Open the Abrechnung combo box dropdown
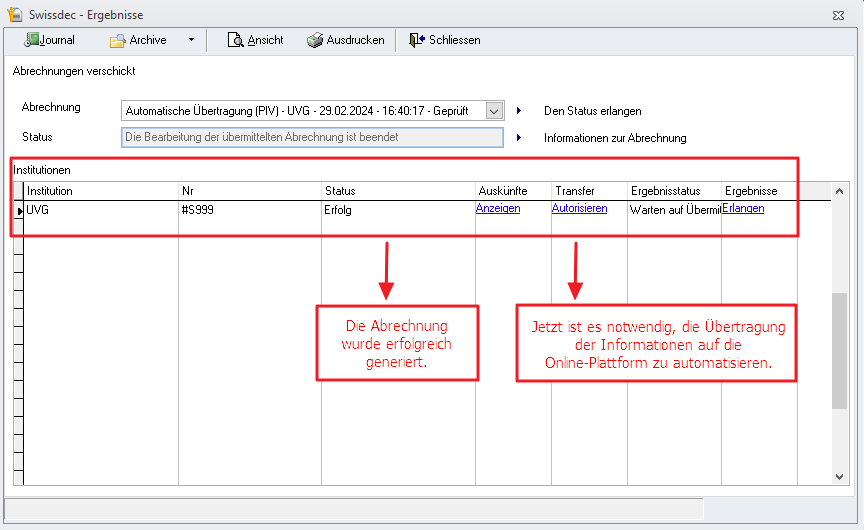The width and height of the screenshot is (864, 530). [494, 111]
